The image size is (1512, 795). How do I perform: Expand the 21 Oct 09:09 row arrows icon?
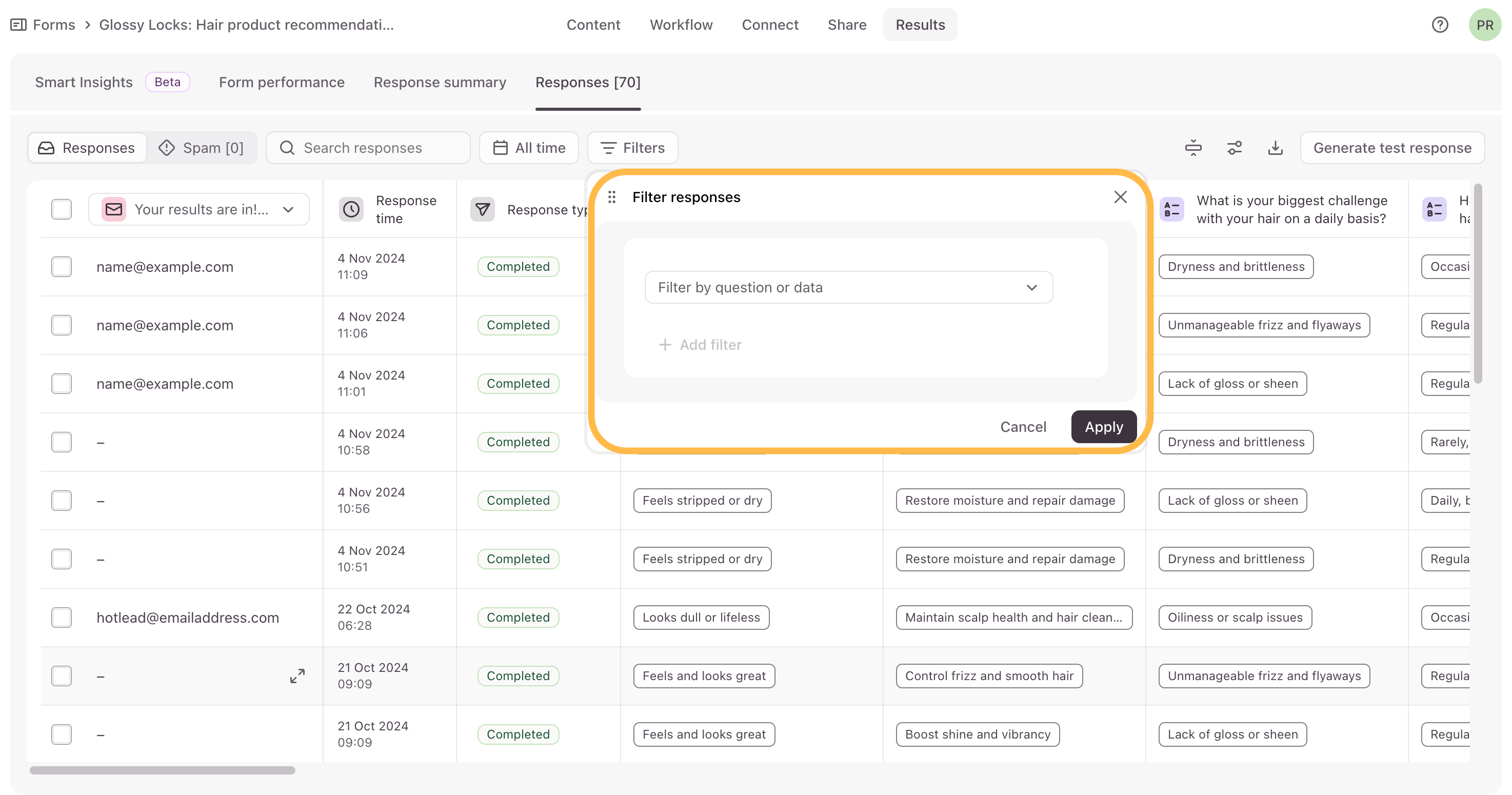(x=297, y=676)
